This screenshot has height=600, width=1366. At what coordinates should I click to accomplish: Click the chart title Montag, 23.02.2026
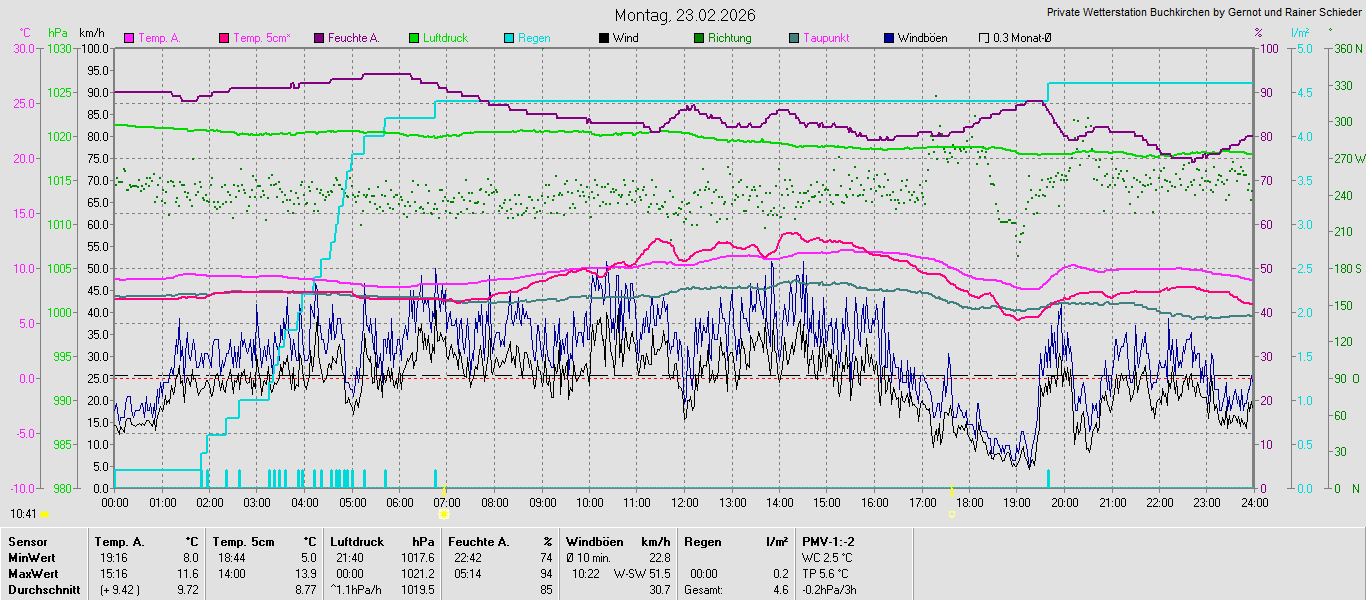(685, 15)
